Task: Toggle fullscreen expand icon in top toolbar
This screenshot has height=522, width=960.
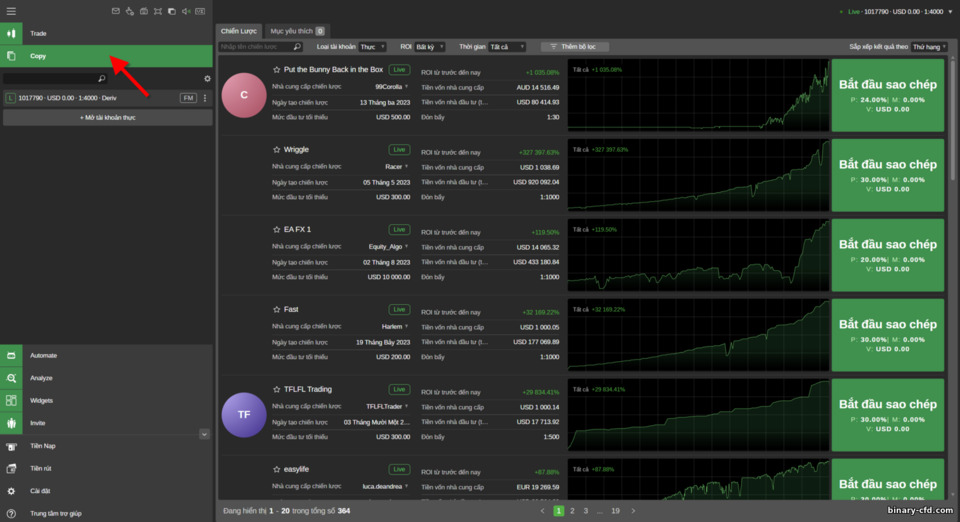Action: pyautogui.click(x=158, y=11)
